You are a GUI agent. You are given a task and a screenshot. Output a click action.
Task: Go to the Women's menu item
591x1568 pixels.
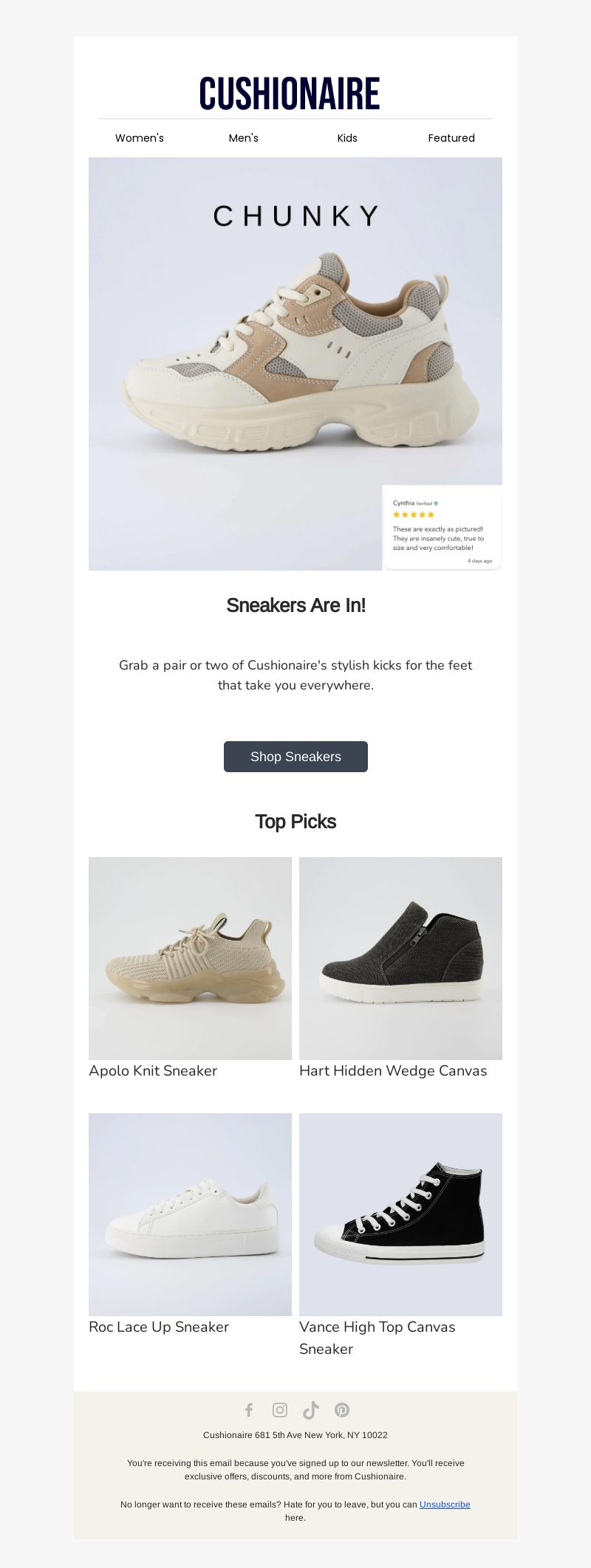[x=140, y=138]
